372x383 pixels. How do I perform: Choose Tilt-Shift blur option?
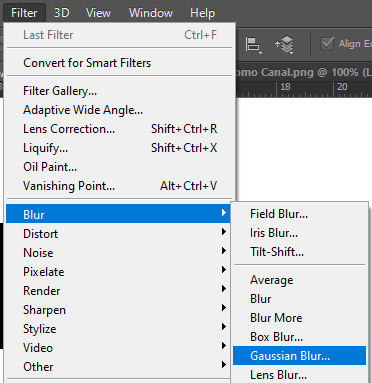tap(300, 252)
